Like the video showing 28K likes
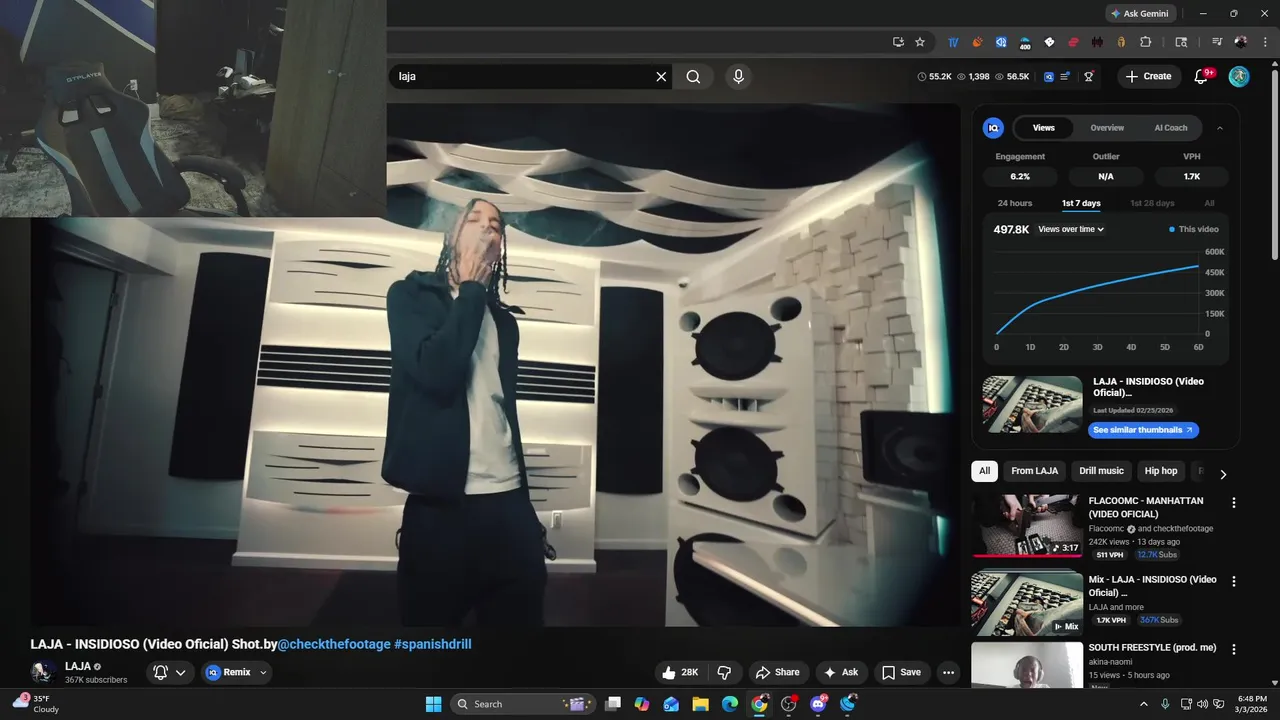This screenshot has height=720, width=1280. click(x=680, y=672)
